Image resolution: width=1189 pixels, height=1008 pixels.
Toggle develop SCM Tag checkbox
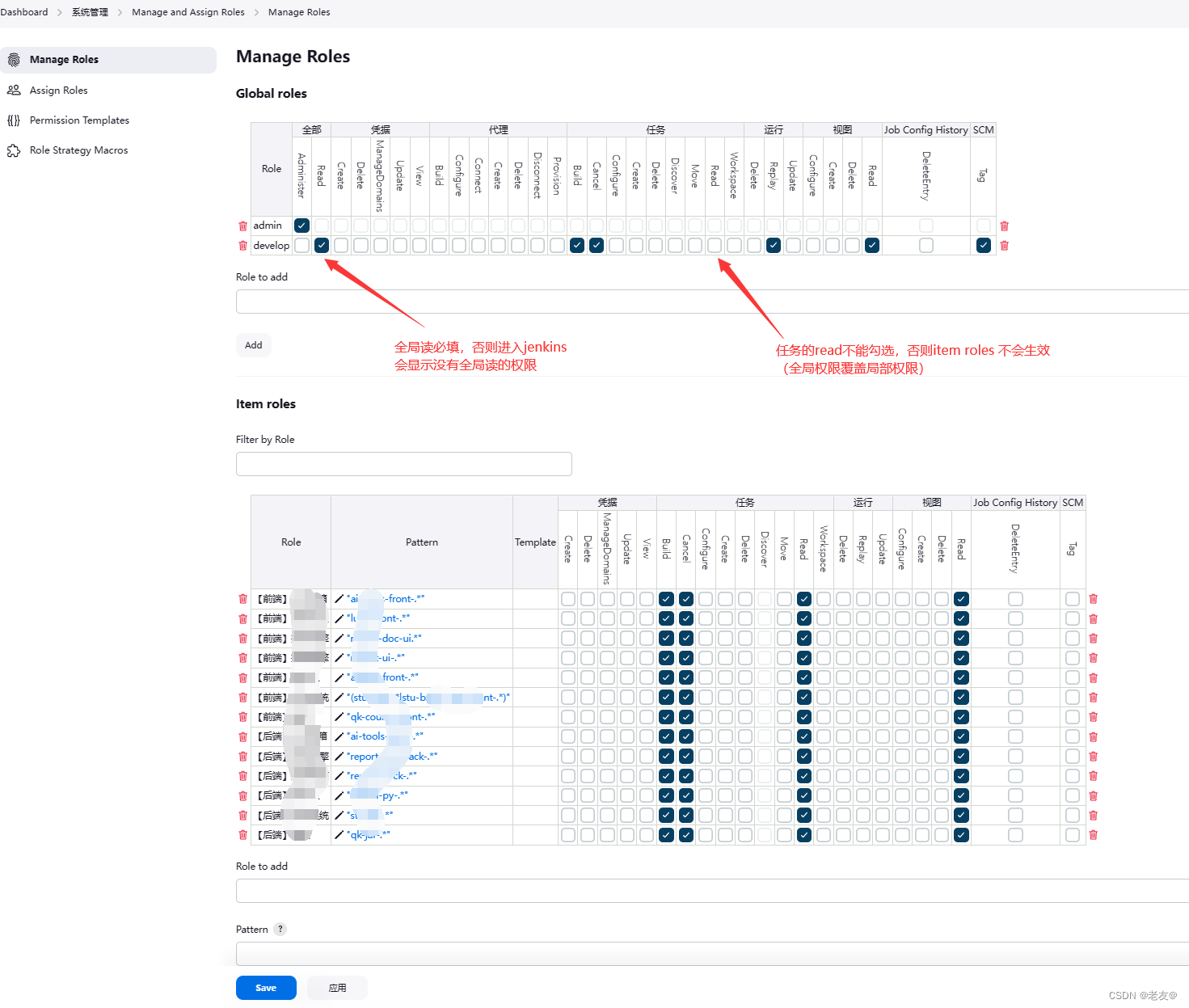(x=984, y=245)
